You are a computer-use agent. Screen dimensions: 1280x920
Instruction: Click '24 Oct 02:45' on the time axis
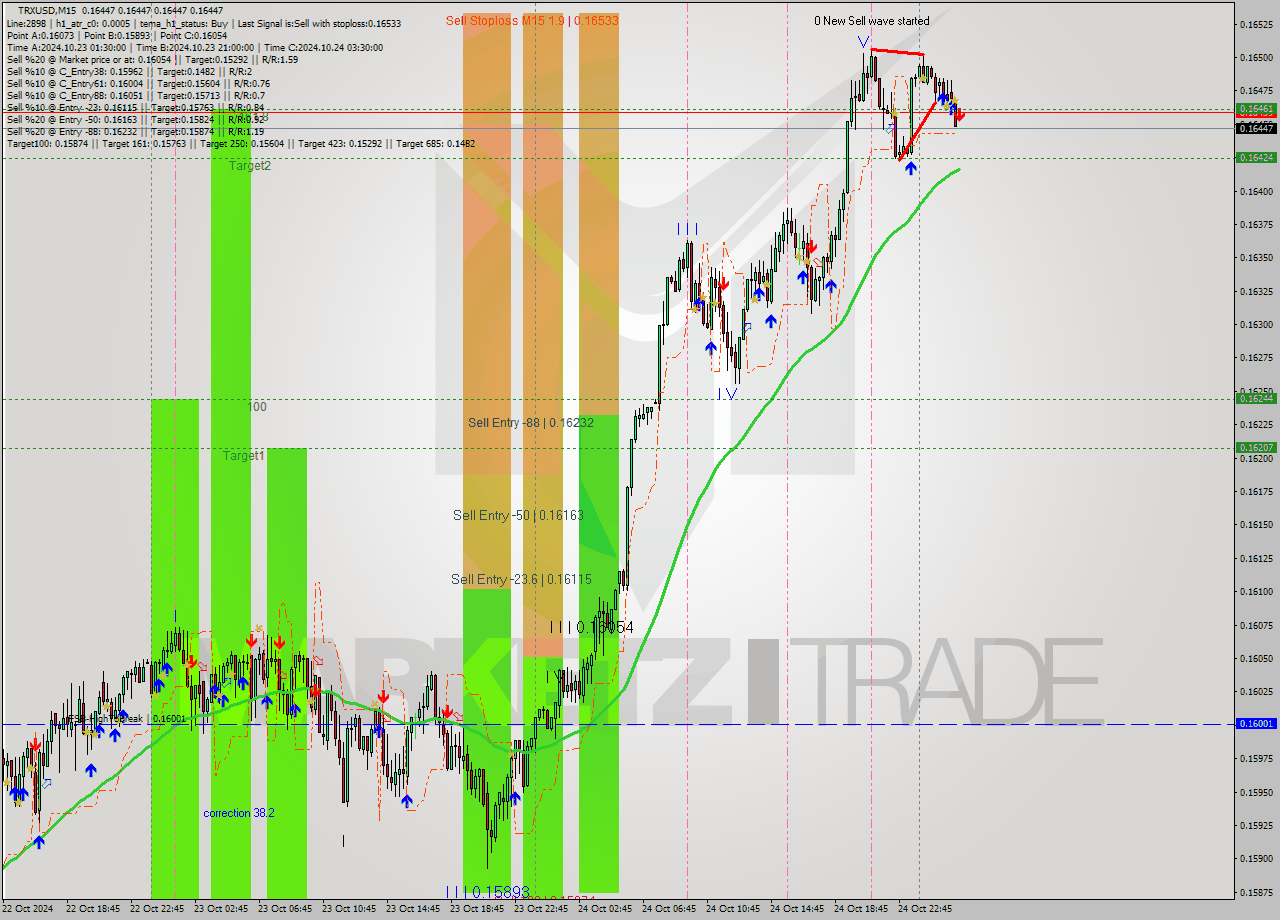tap(605, 909)
